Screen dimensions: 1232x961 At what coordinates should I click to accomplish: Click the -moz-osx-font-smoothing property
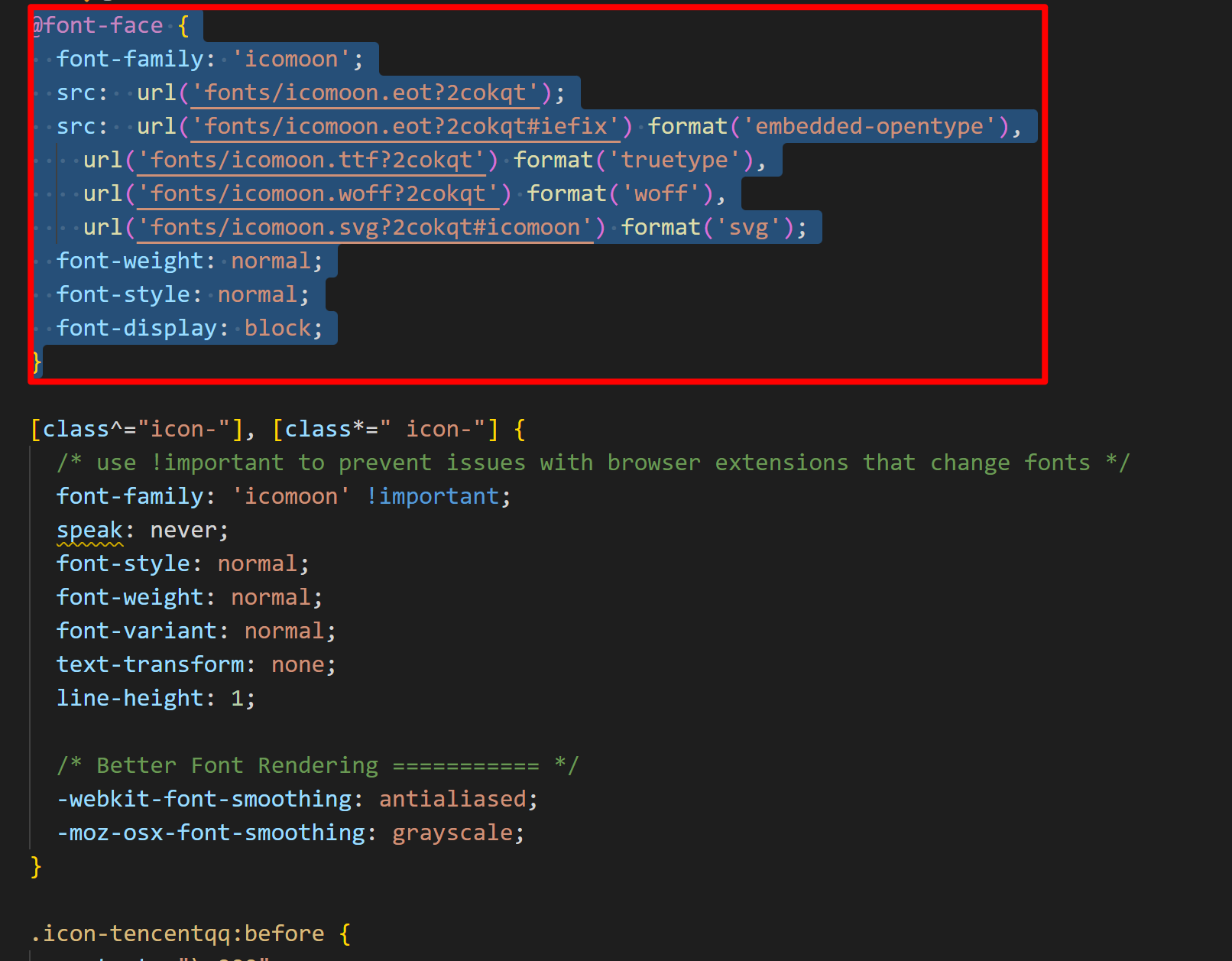(x=211, y=833)
